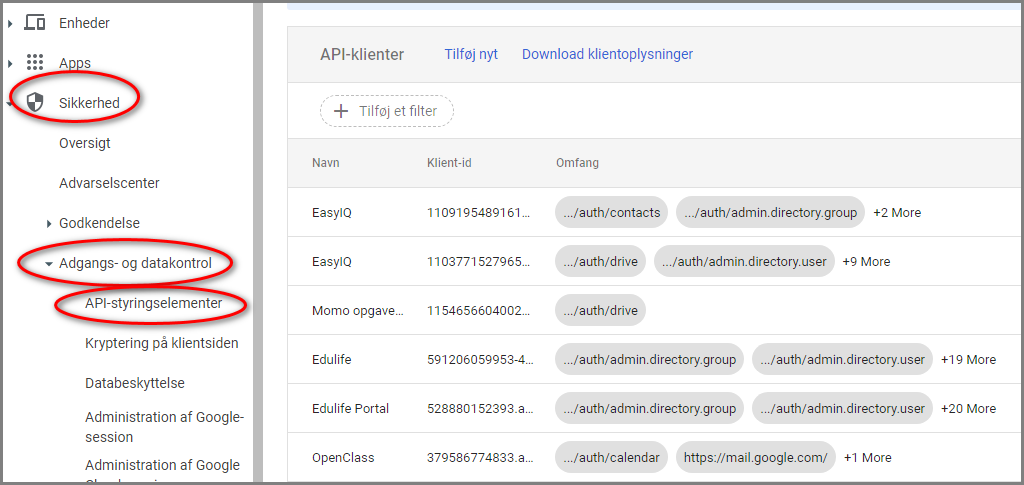This screenshot has height=485, width=1024.
Task: Open Kryptering på klientsiden
Action: click(x=161, y=343)
